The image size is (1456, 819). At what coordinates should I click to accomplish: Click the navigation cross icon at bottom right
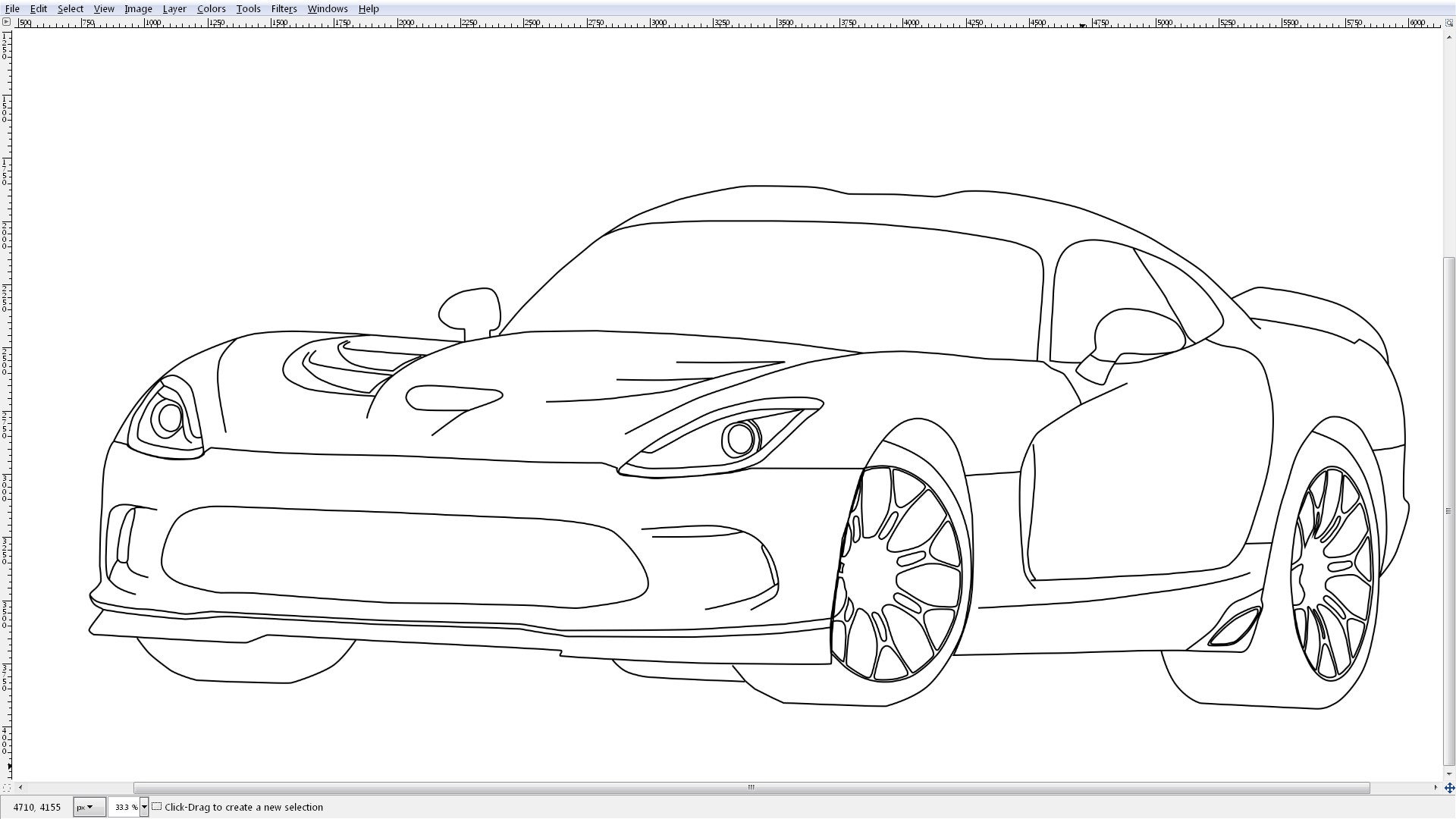coord(1449,788)
